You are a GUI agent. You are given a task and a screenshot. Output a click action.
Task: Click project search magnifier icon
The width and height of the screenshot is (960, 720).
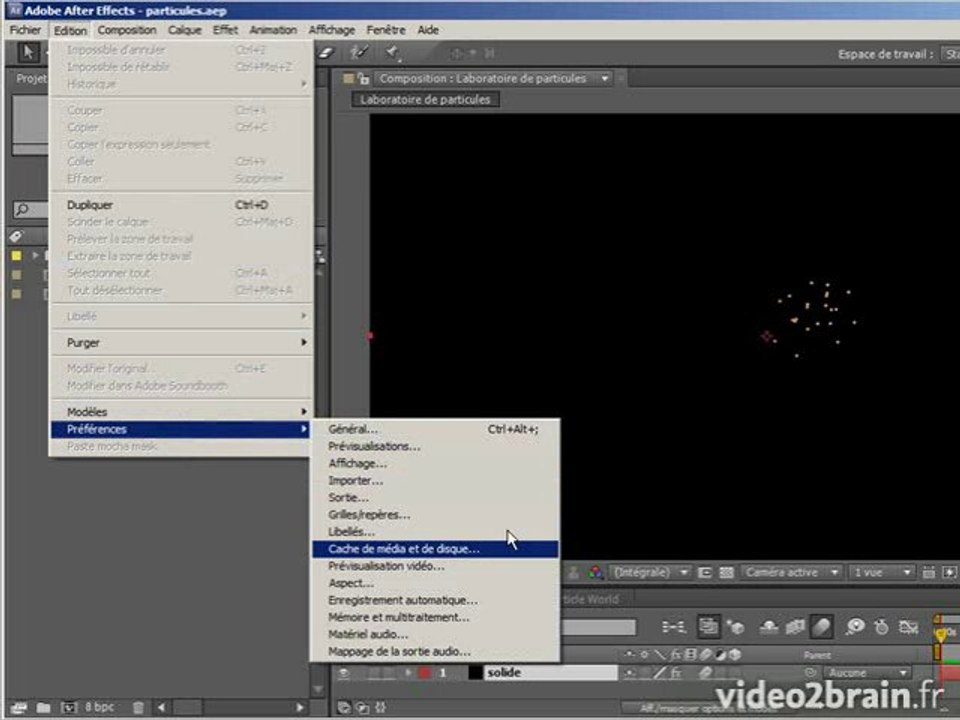coord(23,209)
